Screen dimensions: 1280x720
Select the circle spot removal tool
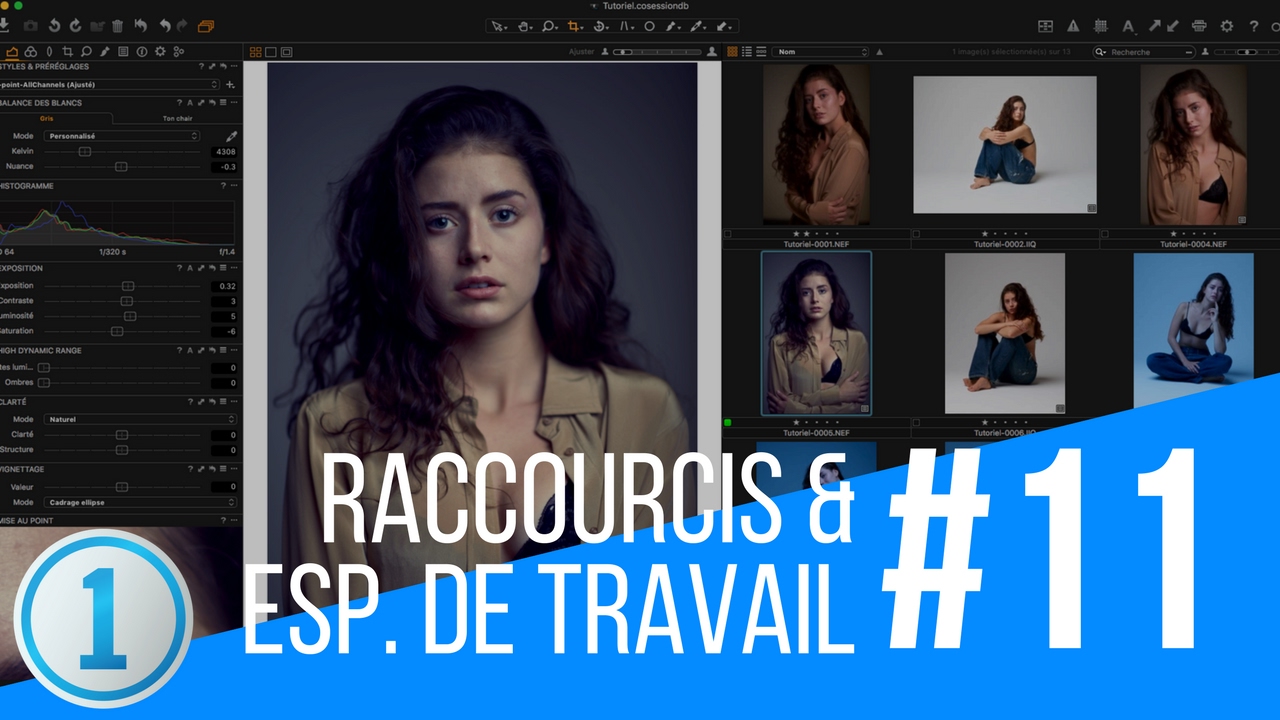[649, 26]
